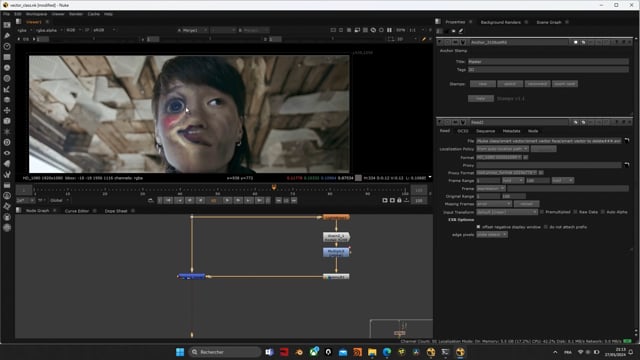Screen dimensions: 640x360
Task: Open the rgba channel layer dropdown
Action: (24, 30)
